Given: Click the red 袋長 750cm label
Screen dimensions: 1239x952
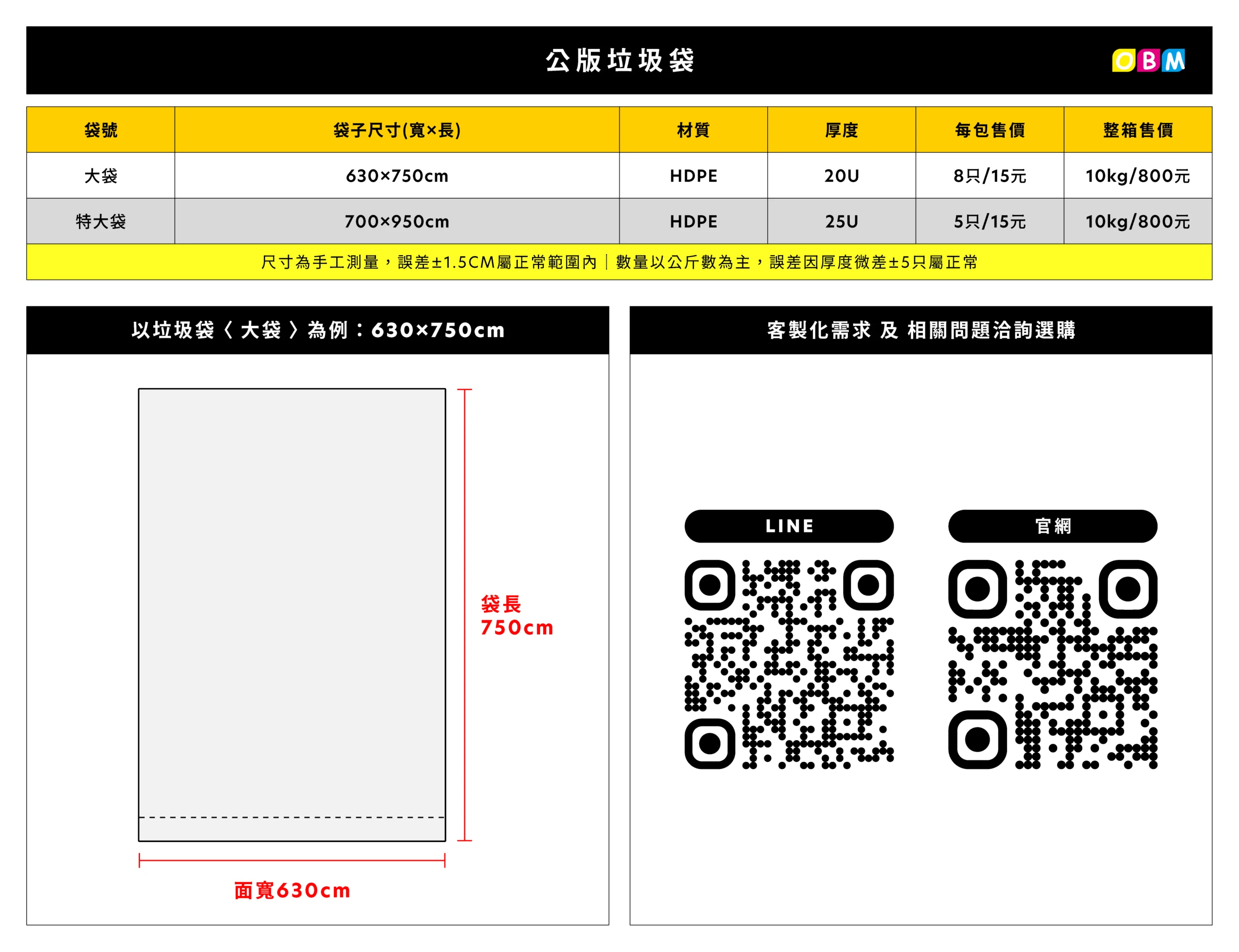Looking at the screenshot, I should coord(517,616).
